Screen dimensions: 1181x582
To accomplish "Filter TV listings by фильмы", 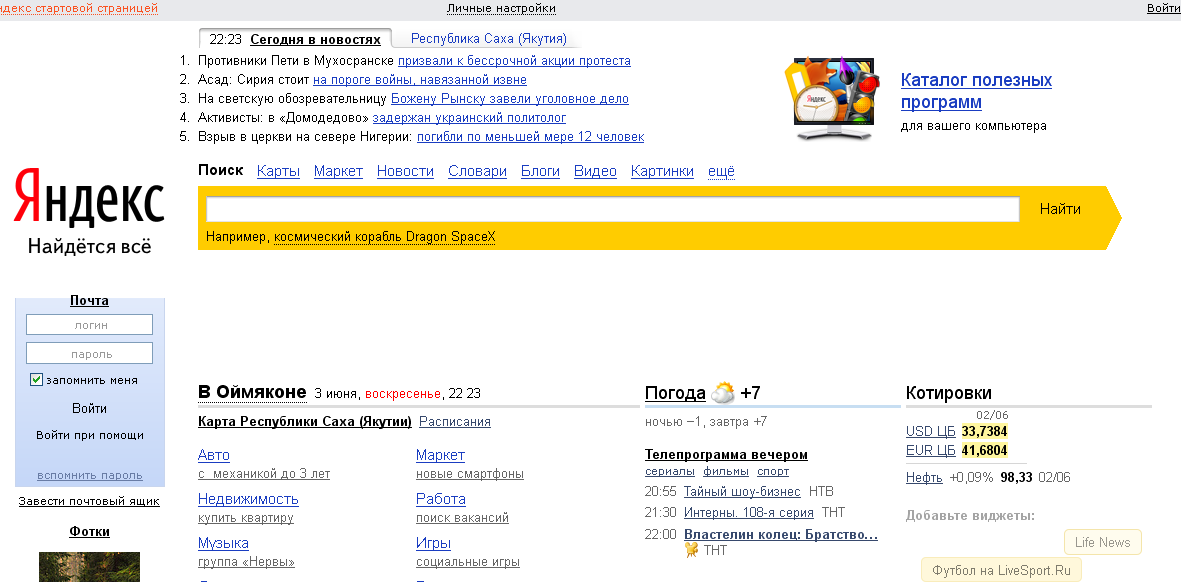I will point(726,471).
